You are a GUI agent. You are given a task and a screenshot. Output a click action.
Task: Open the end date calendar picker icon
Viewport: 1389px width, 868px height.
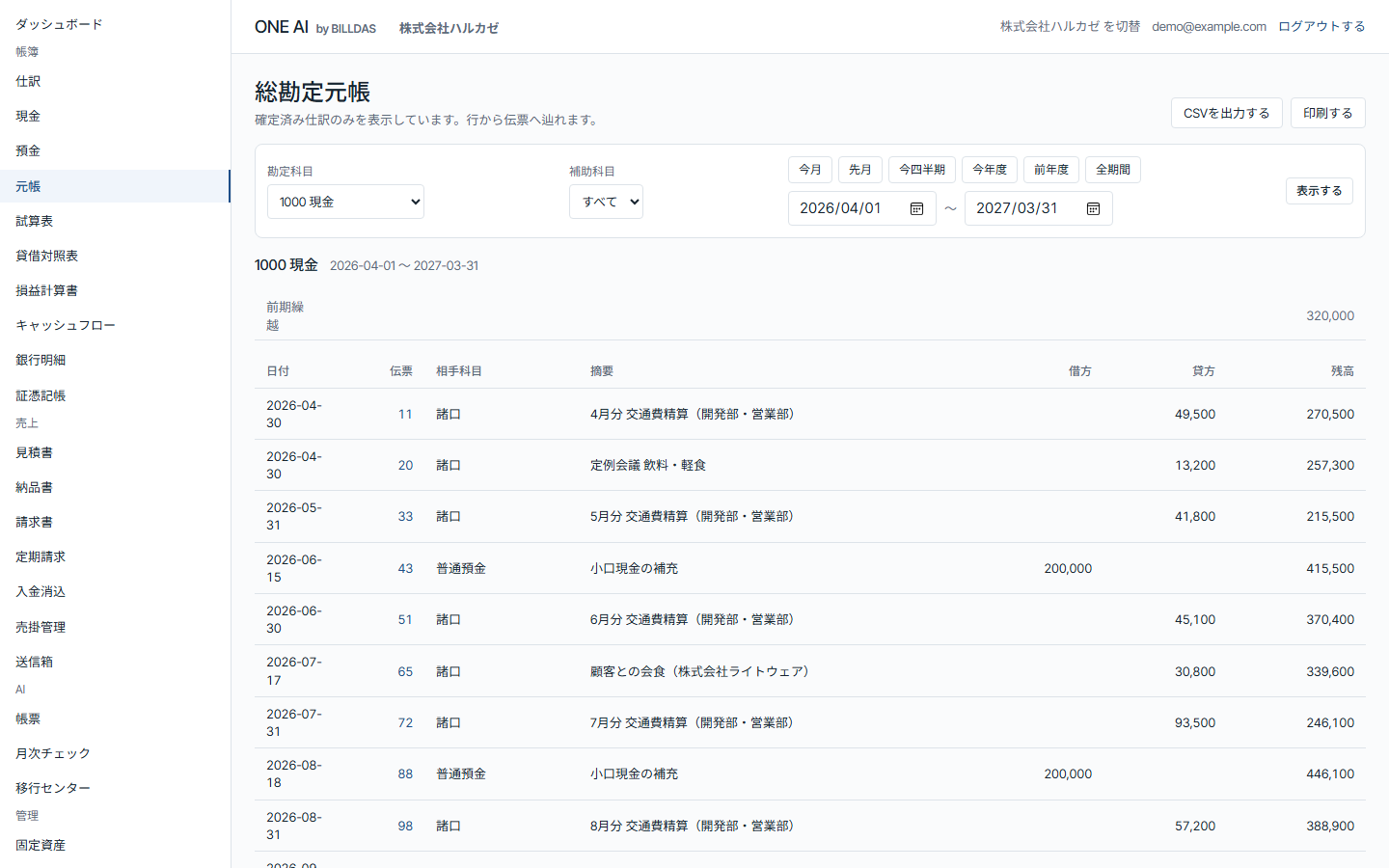coord(1093,208)
